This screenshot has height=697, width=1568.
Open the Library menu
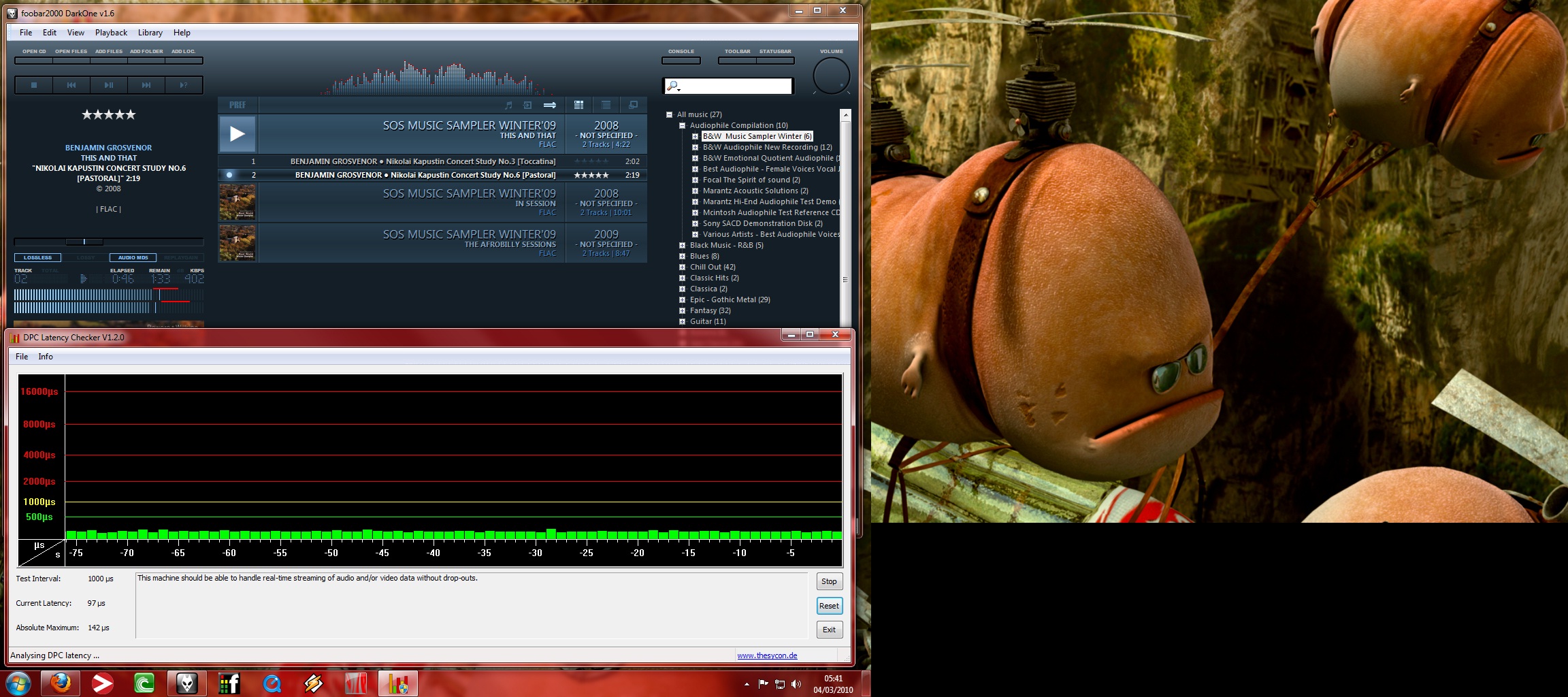pos(150,33)
